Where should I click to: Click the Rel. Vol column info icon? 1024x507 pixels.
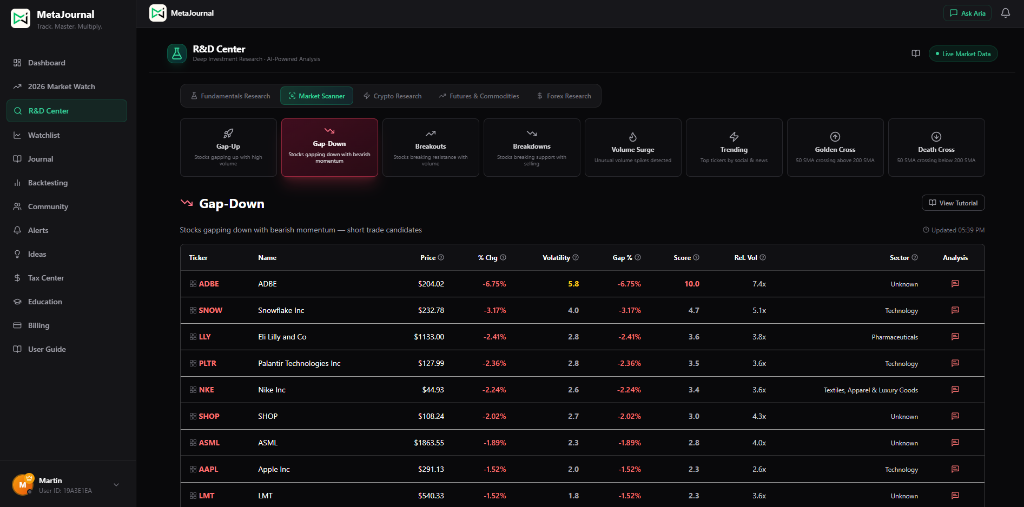point(763,257)
